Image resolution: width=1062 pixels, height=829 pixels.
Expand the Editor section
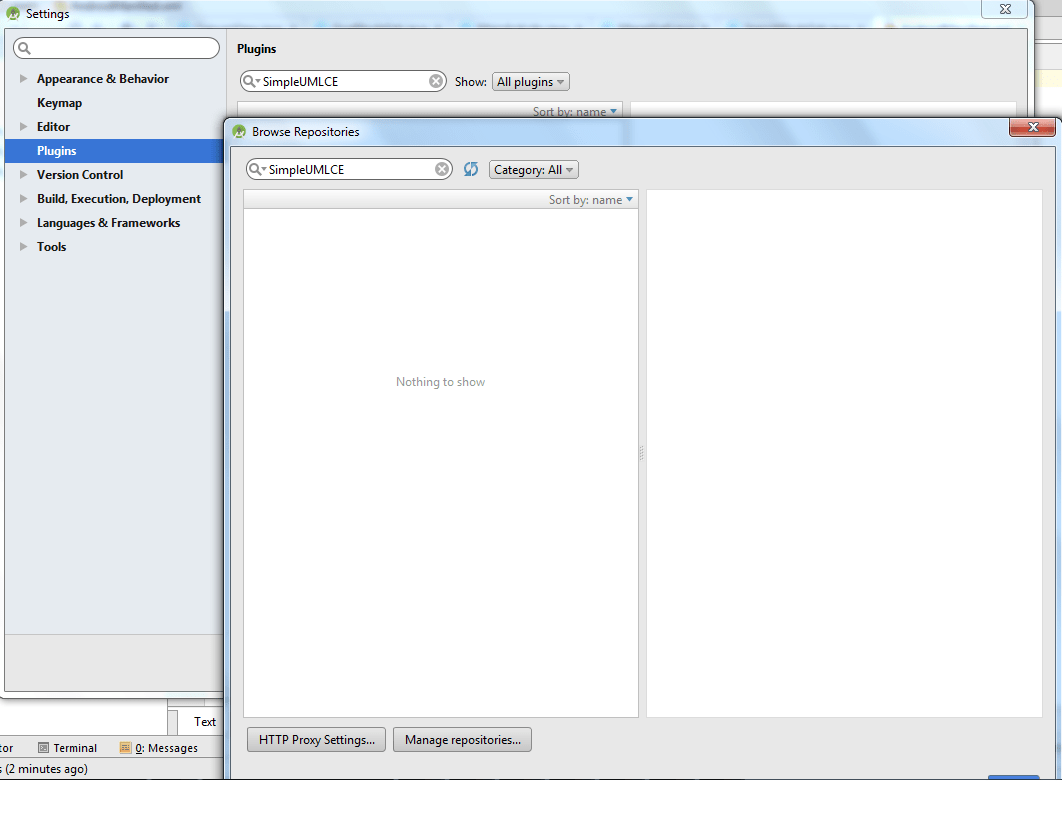point(22,126)
